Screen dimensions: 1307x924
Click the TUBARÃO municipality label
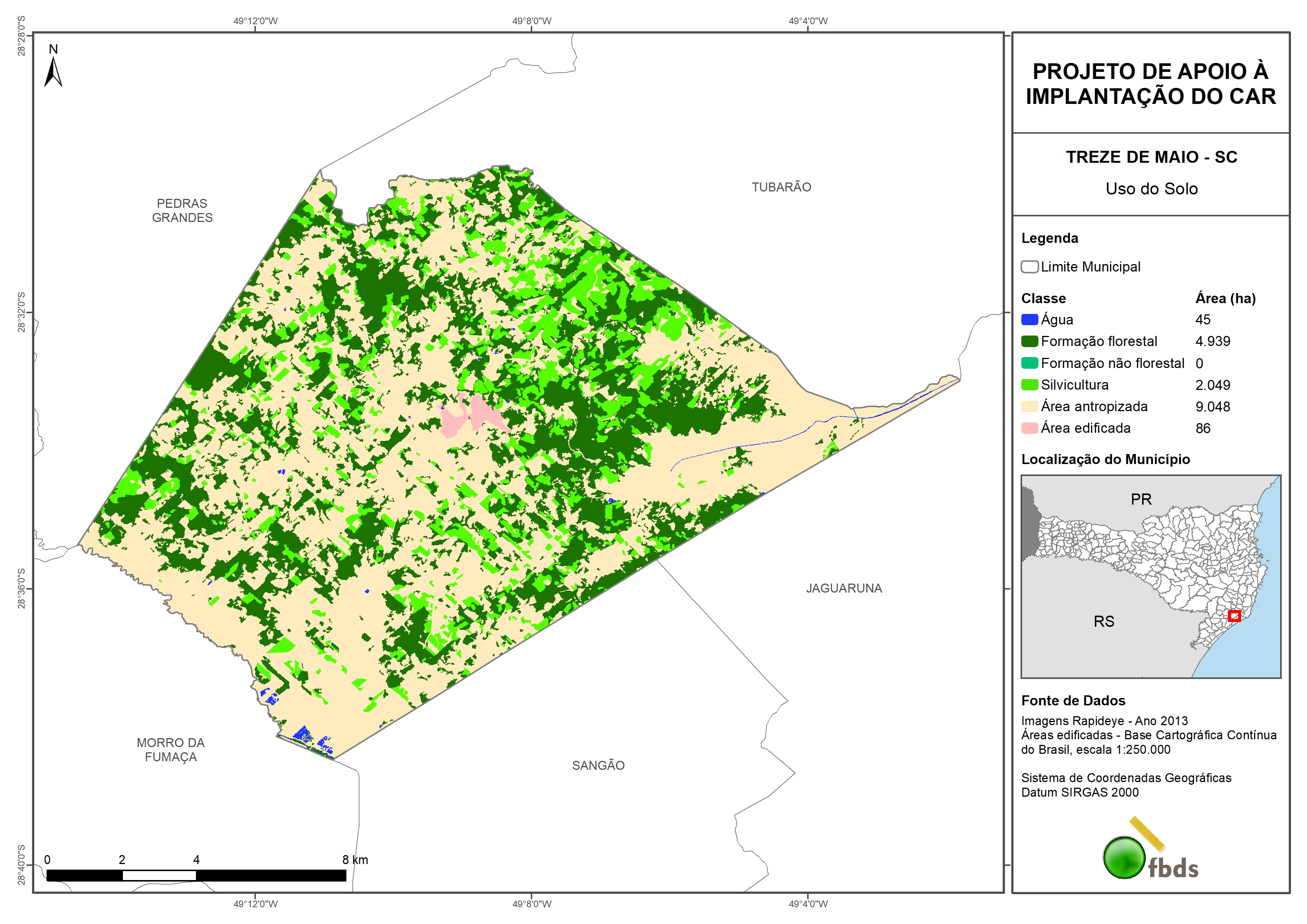tap(781, 187)
